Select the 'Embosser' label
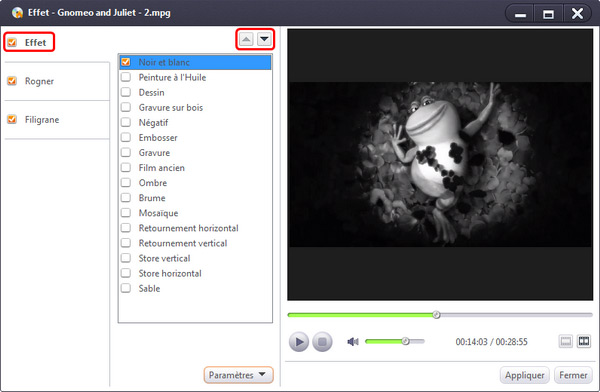The height and width of the screenshot is (392, 600). click(158, 138)
